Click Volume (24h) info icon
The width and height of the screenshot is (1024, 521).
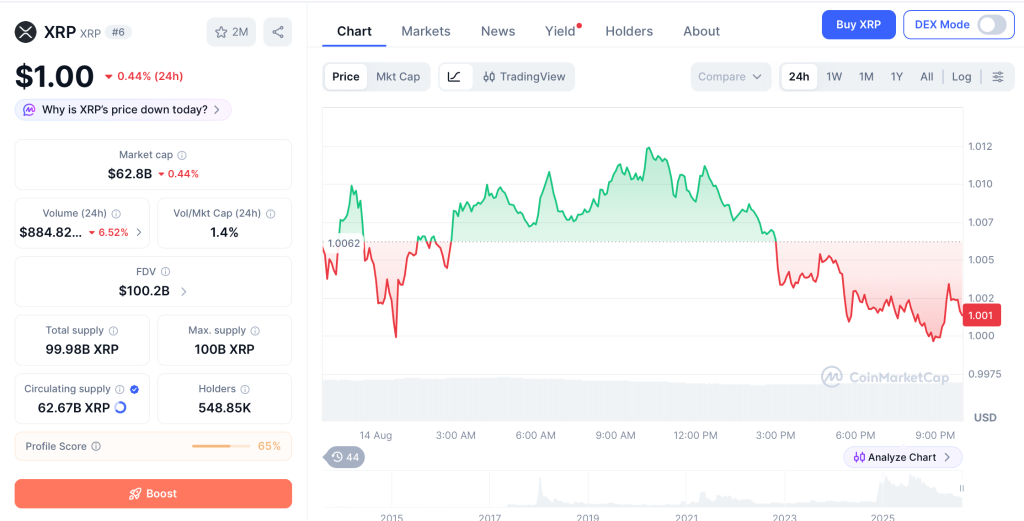tap(116, 213)
